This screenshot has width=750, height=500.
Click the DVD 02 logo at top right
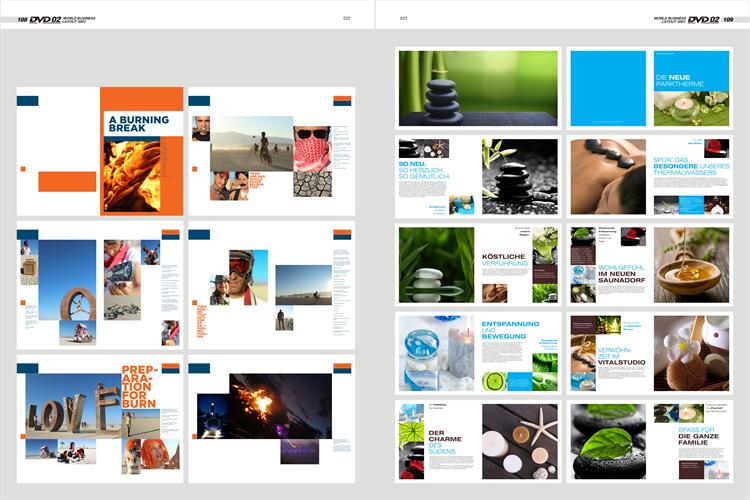pos(704,19)
